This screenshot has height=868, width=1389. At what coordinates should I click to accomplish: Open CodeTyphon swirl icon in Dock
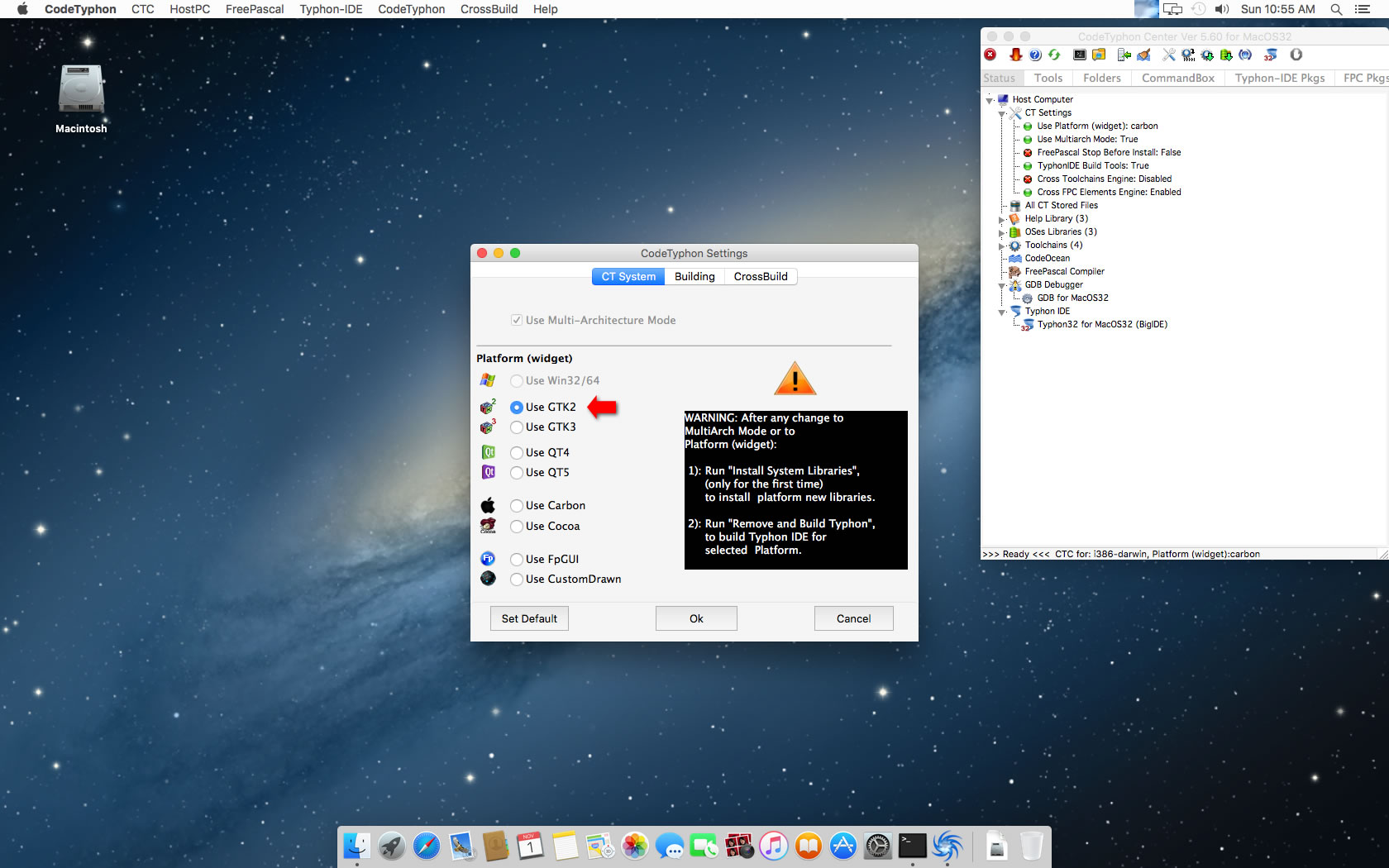coord(947,846)
